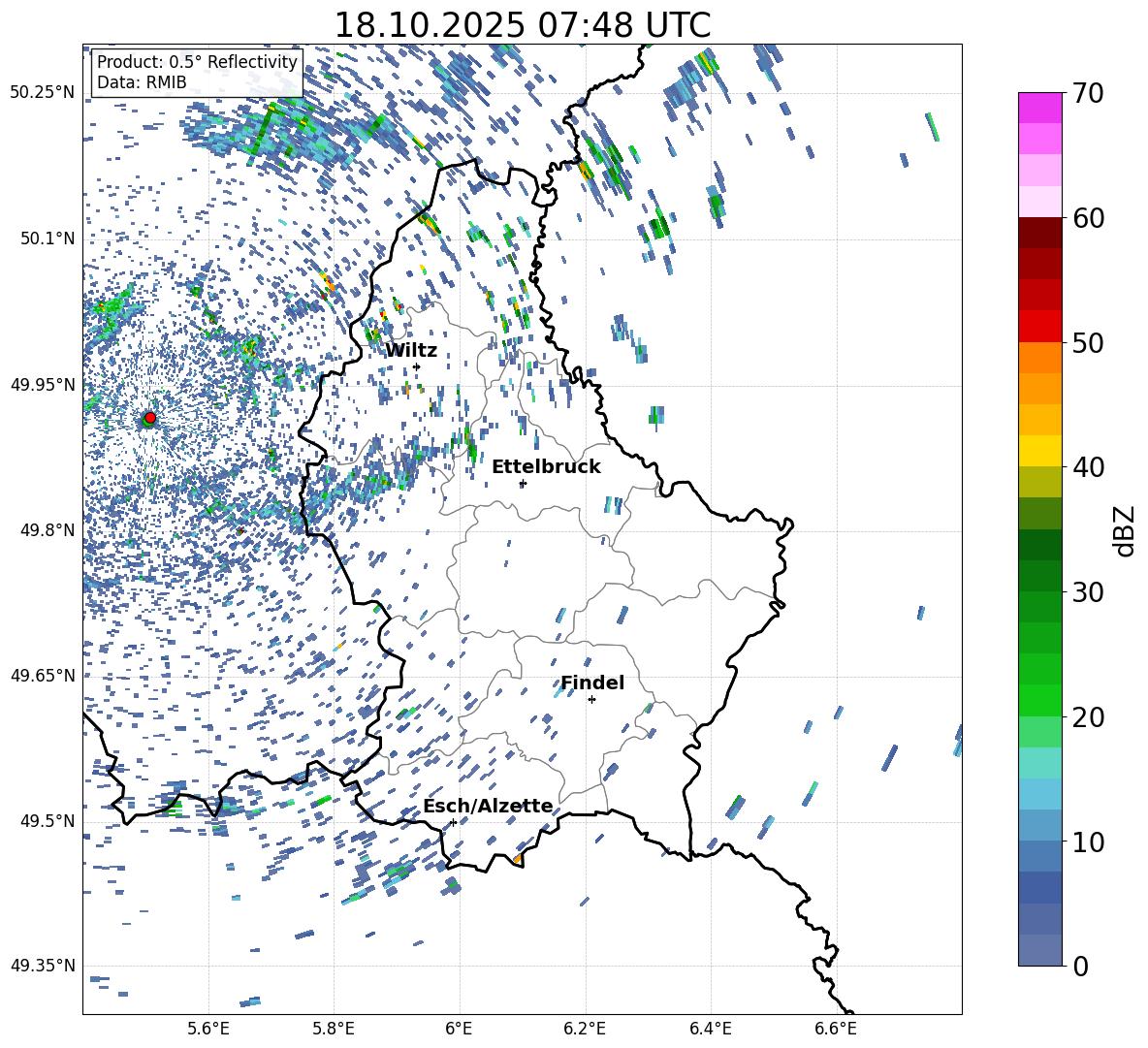1148x1048 pixels.
Task: Click the colorbar tick label 70
Action: pos(1088,93)
